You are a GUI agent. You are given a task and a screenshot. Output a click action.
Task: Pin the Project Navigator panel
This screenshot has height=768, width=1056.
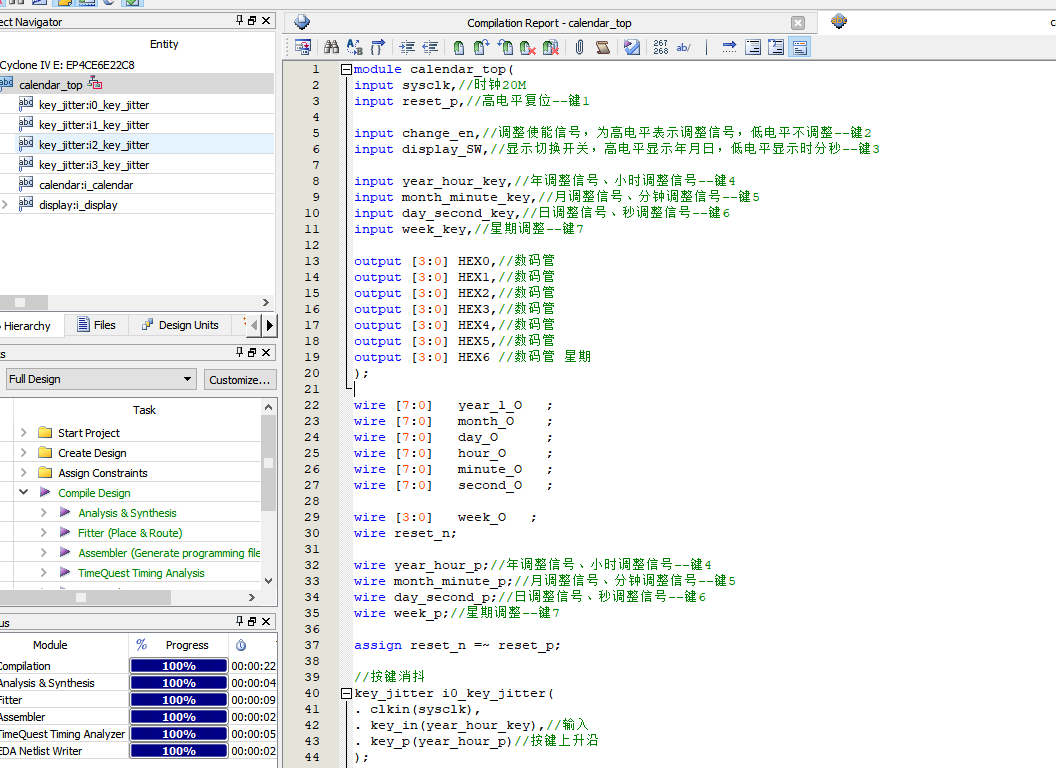coord(240,21)
